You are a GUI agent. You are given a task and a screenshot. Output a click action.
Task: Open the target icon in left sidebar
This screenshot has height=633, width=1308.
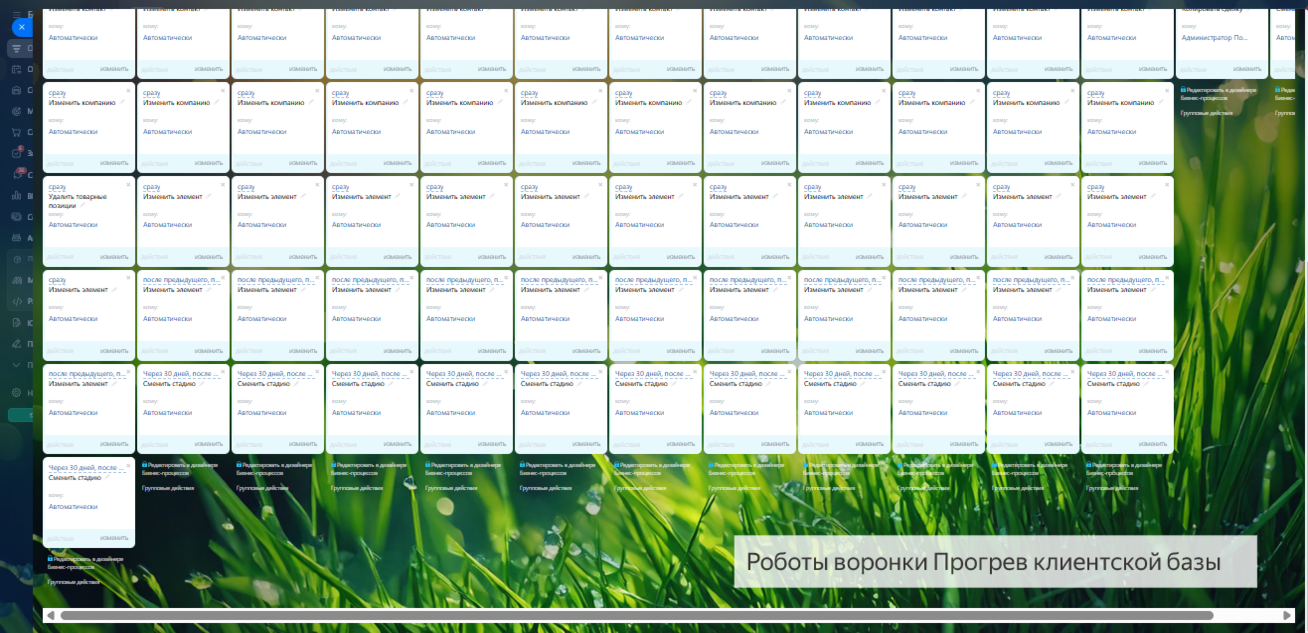17,111
